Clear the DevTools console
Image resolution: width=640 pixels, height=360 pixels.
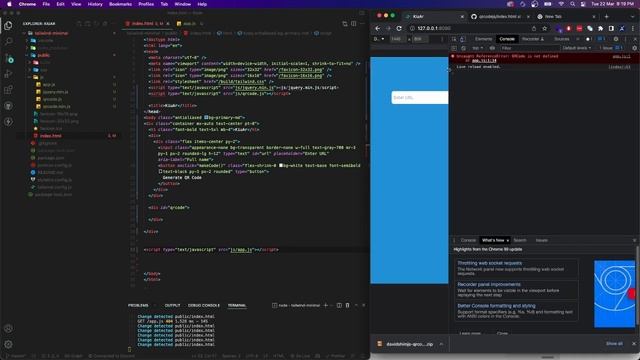click(463, 48)
